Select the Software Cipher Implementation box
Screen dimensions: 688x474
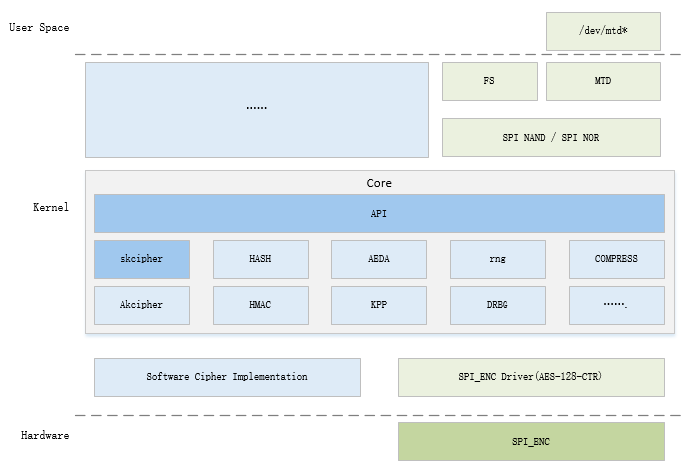[227, 377]
